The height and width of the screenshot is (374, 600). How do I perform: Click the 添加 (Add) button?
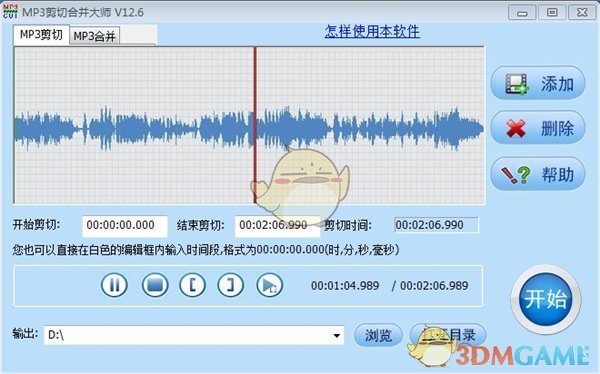click(538, 83)
